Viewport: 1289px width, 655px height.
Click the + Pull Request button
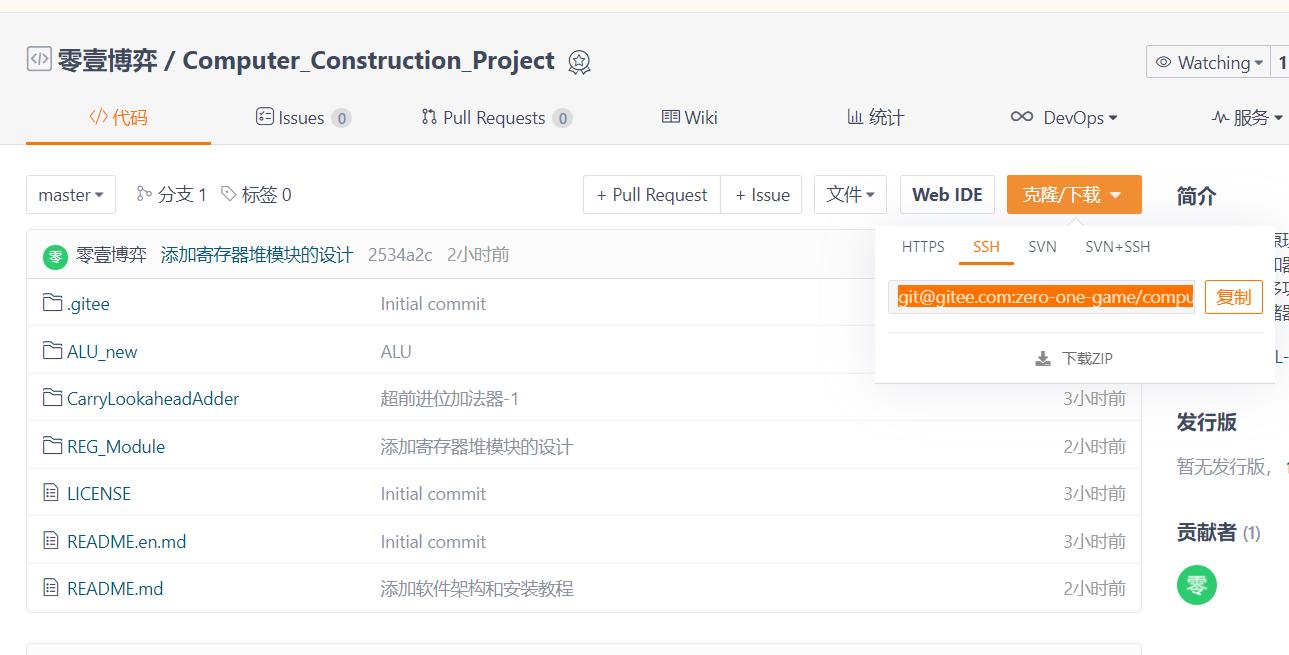(x=652, y=195)
